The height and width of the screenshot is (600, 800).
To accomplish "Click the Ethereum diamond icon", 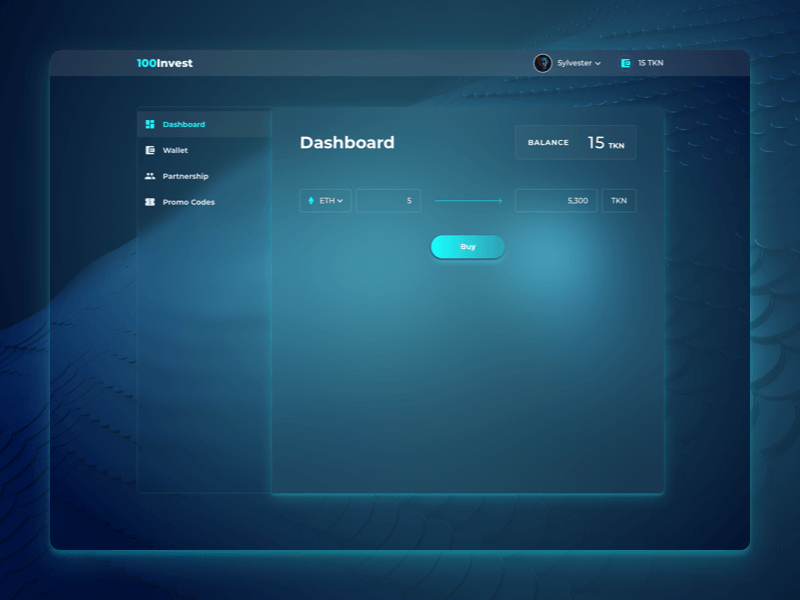I will click(311, 201).
